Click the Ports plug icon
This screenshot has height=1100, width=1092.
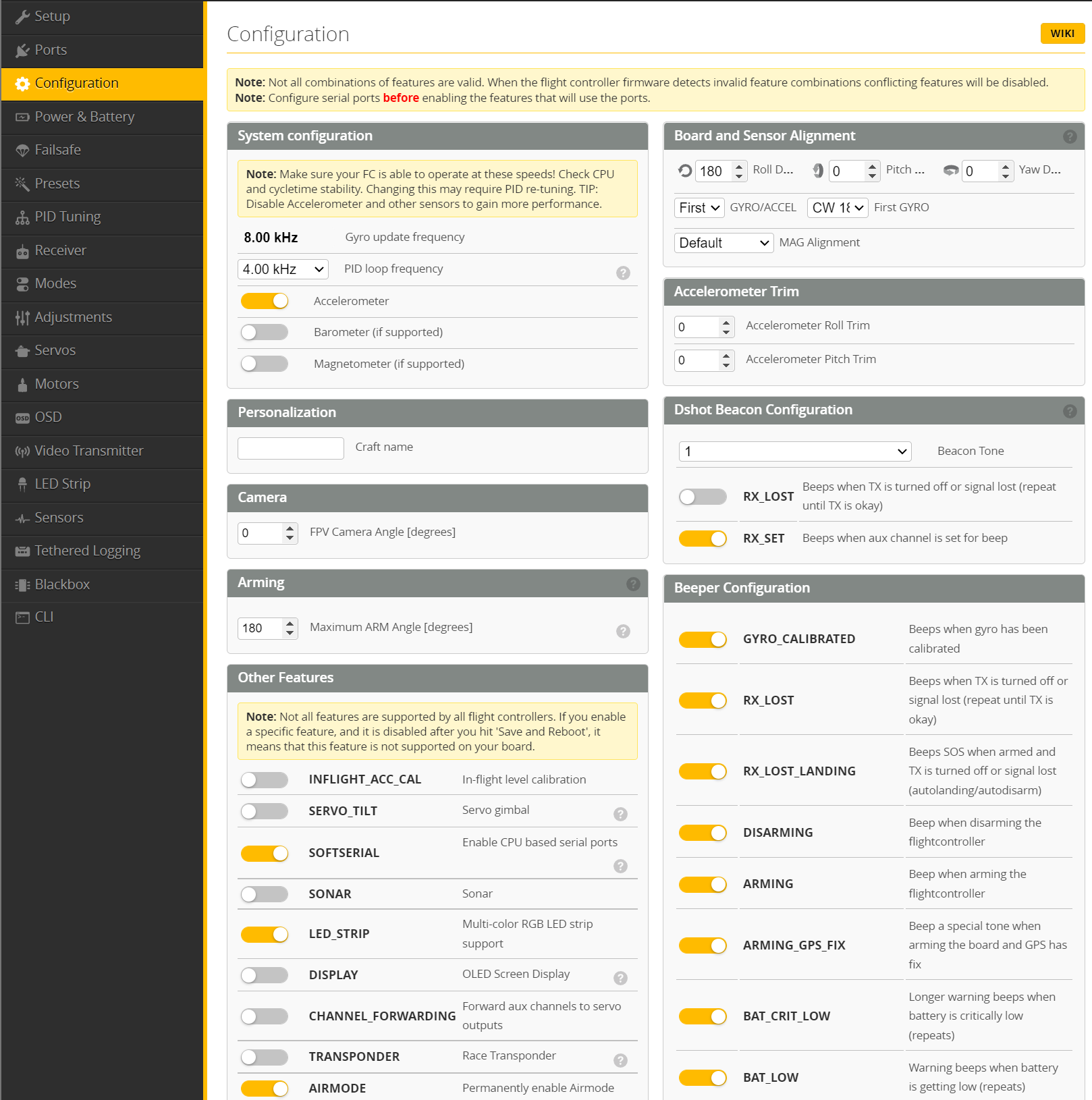(22, 51)
